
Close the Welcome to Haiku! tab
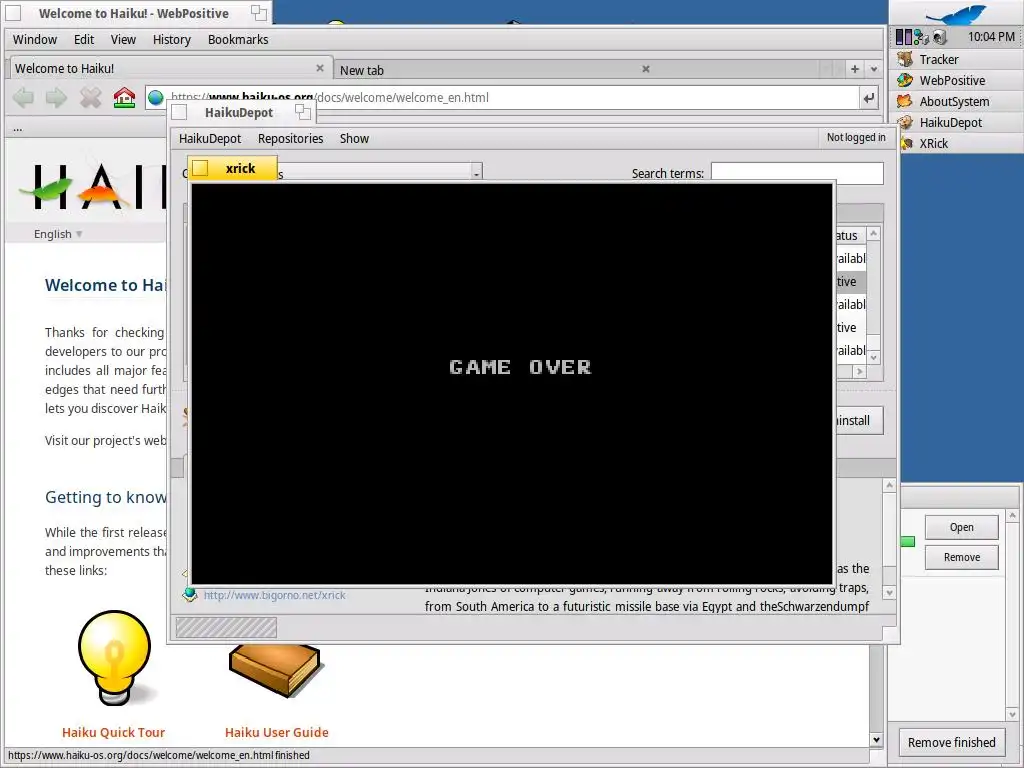pos(320,68)
